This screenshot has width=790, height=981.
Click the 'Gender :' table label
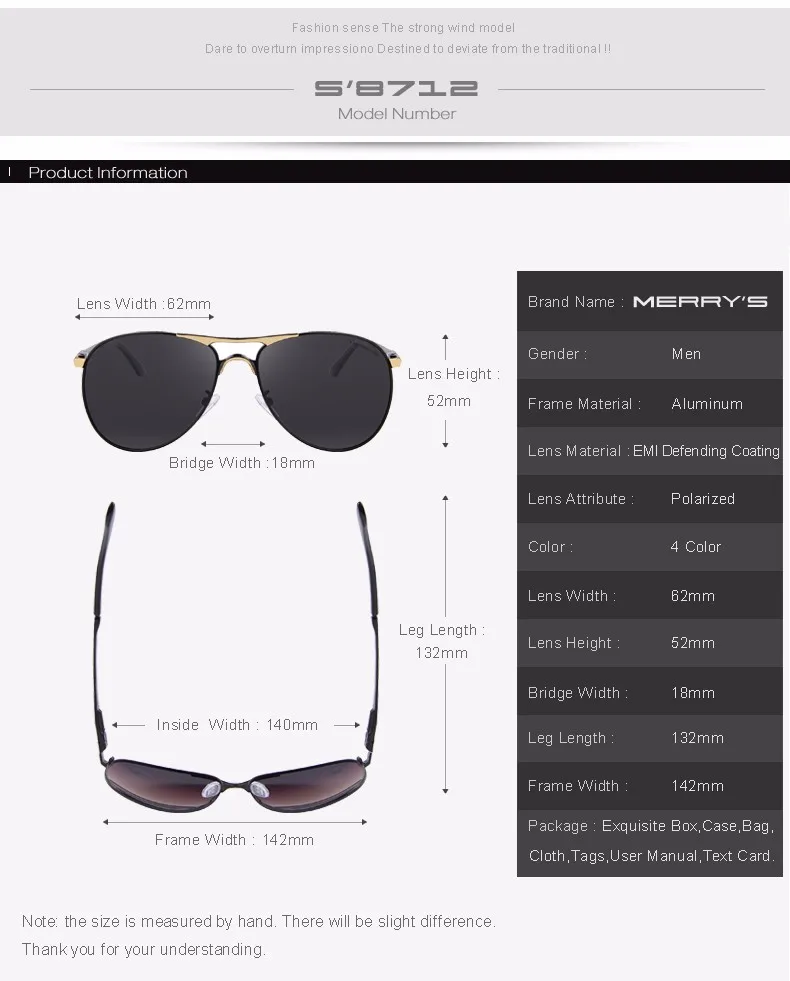coord(557,354)
